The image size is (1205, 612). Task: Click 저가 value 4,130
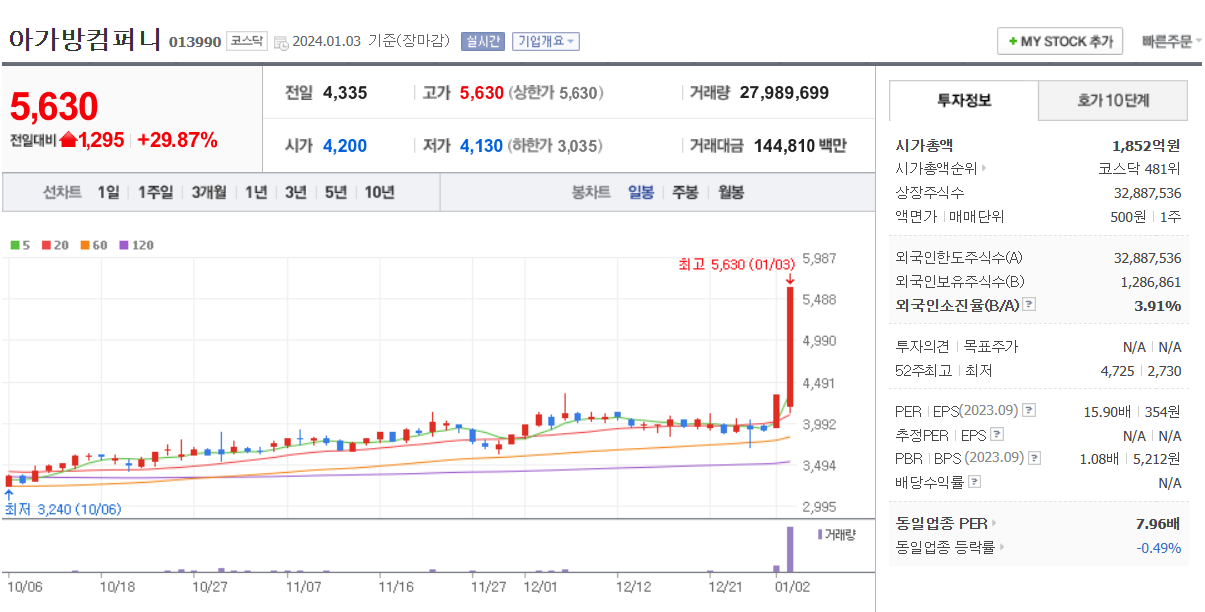coord(481,145)
